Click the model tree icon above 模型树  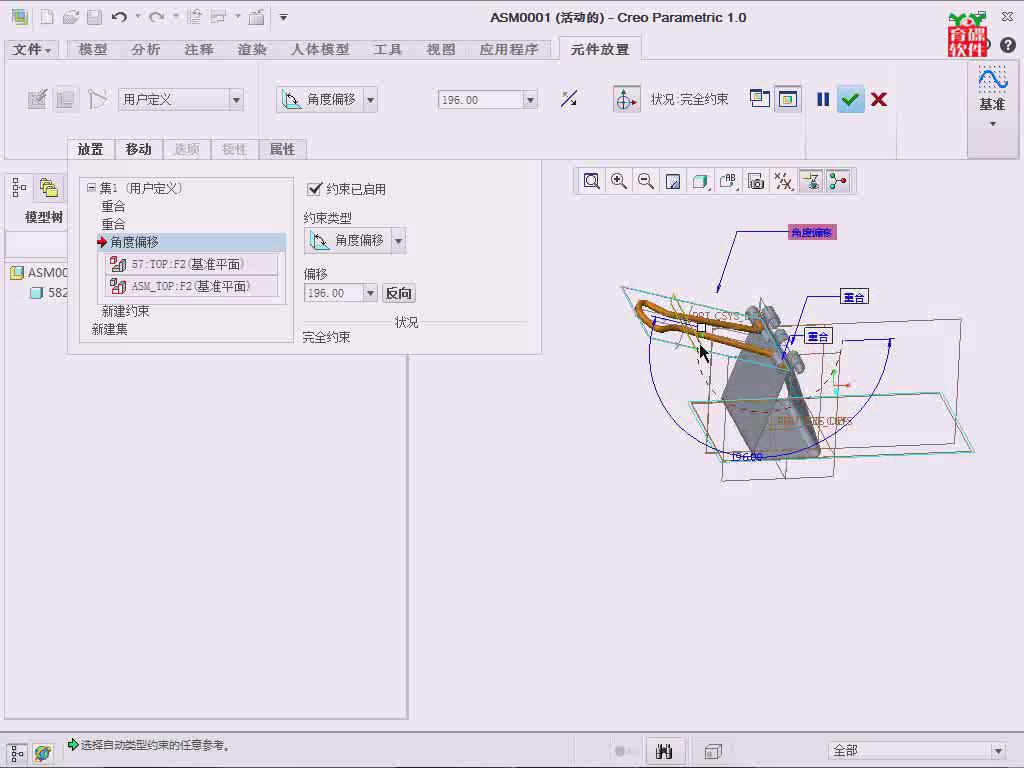click(x=19, y=188)
